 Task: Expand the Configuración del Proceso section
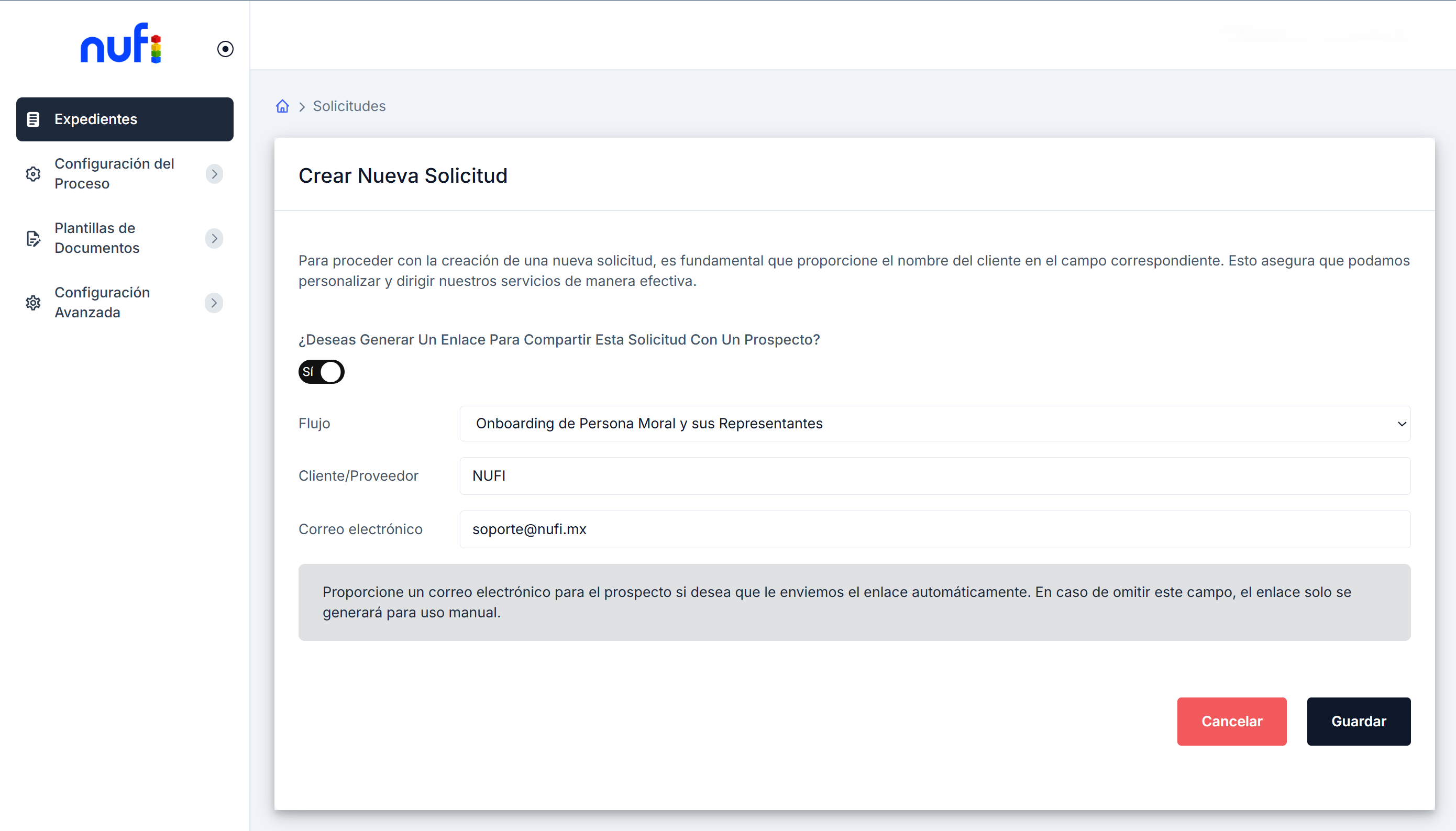(214, 173)
